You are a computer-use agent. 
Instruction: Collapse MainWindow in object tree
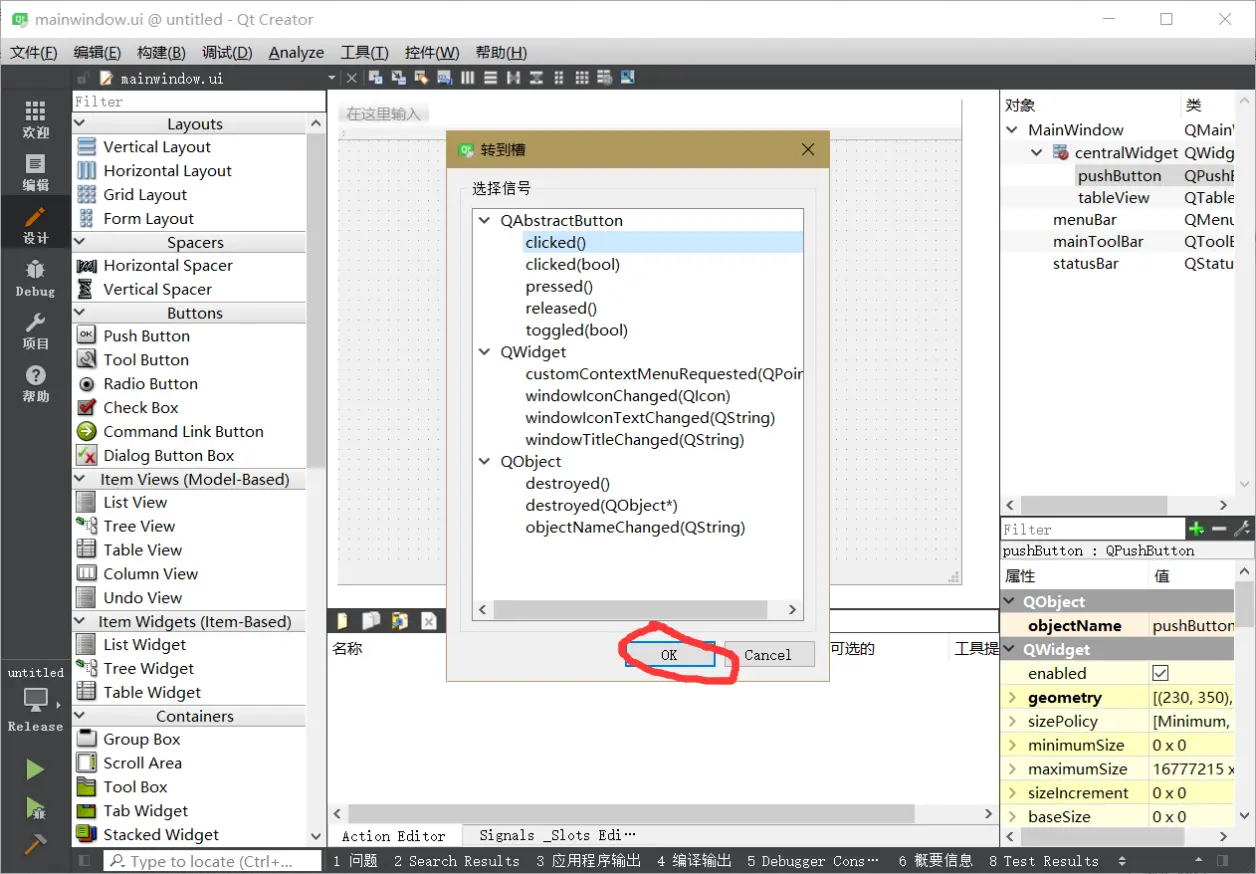tap(1013, 130)
